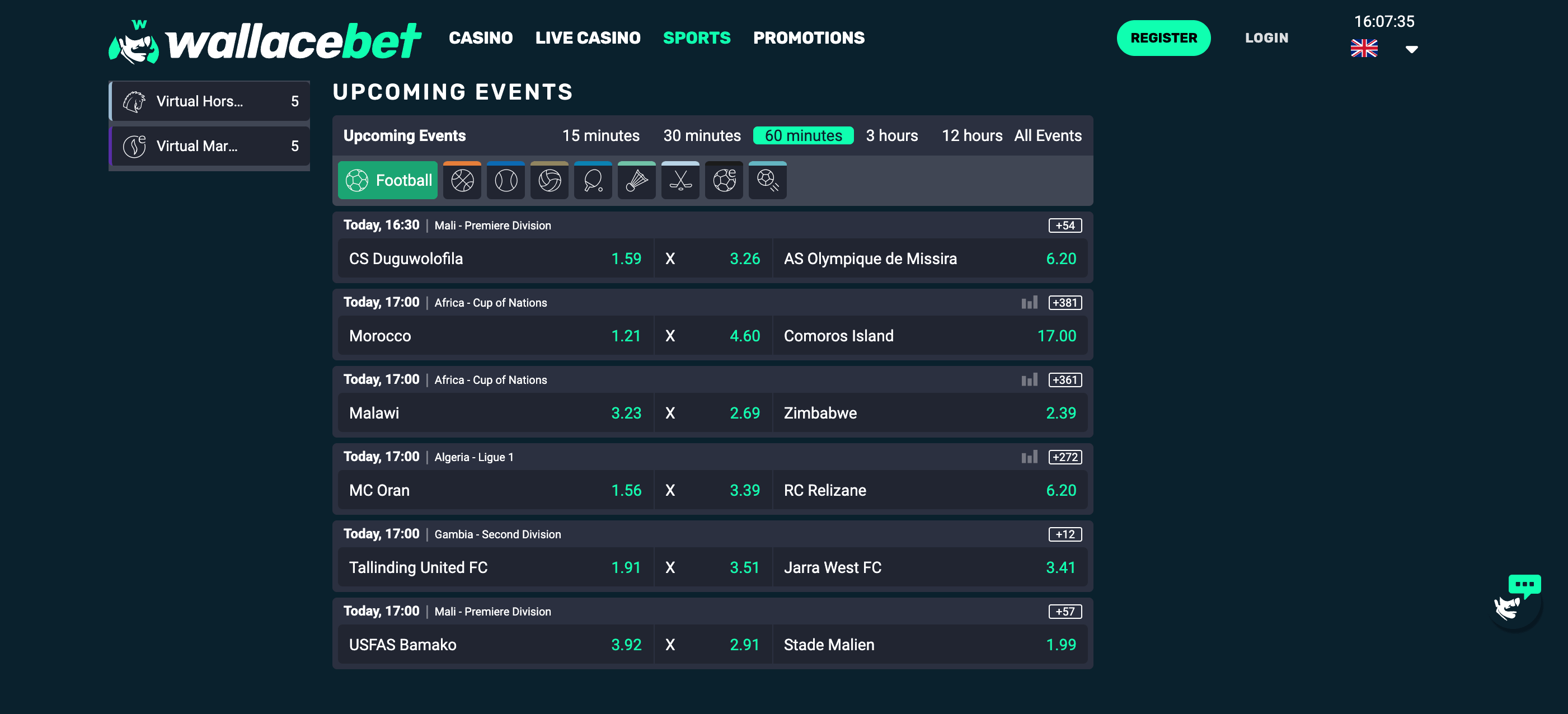Bet on draw at 3.39
This screenshot has height=714, width=1568.
[713, 491]
